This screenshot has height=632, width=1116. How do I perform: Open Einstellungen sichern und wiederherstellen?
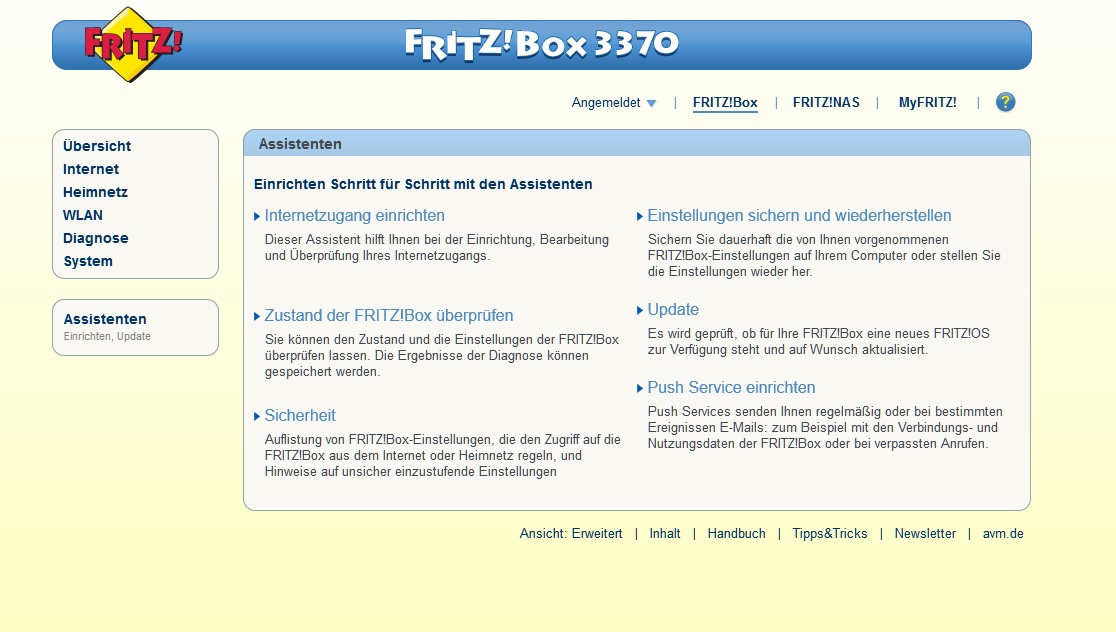(x=799, y=216)
